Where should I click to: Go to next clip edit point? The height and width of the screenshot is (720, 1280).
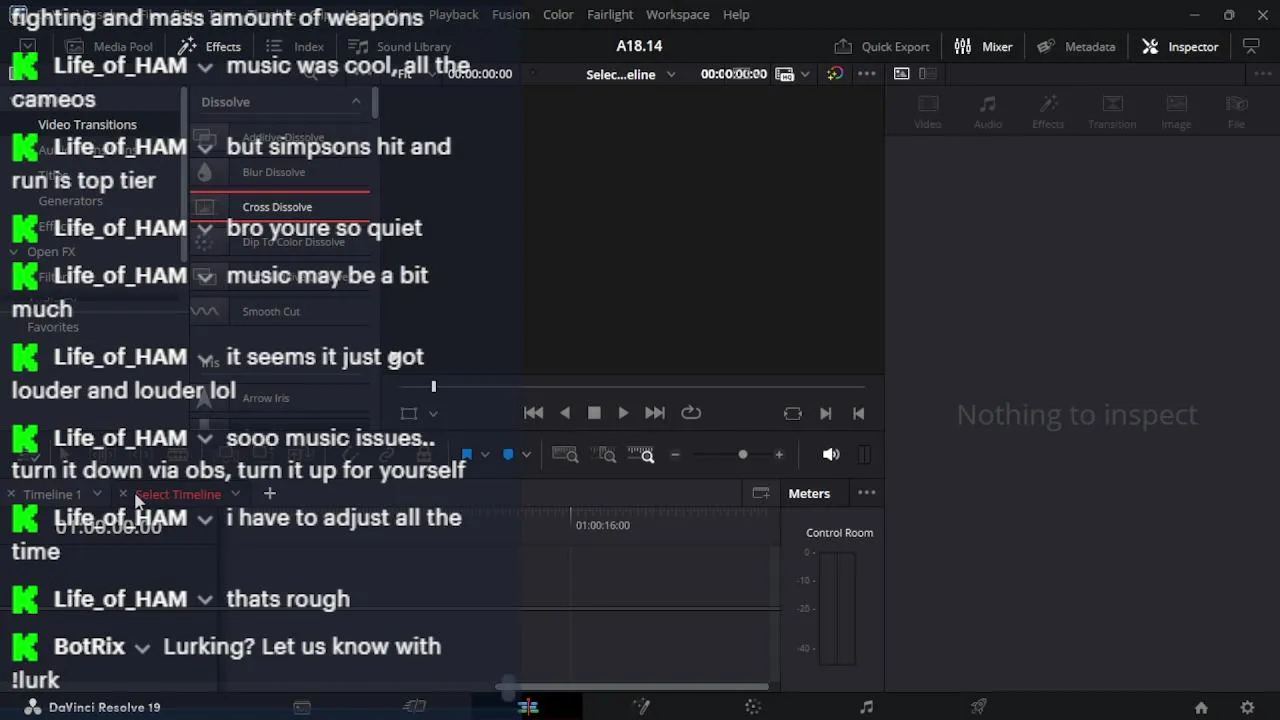(826, 413)
